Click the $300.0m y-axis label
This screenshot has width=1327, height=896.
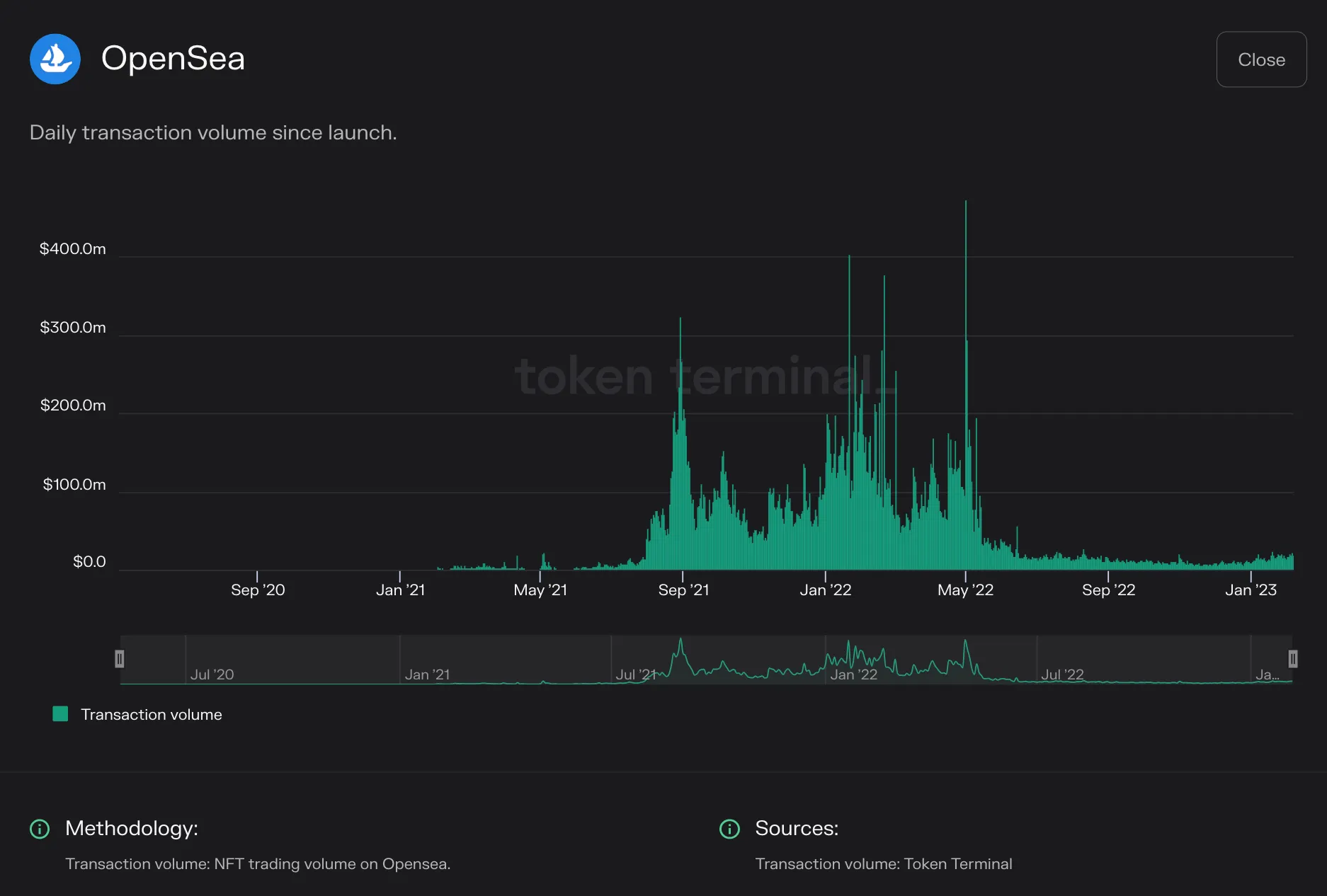[x=73, y=328]
